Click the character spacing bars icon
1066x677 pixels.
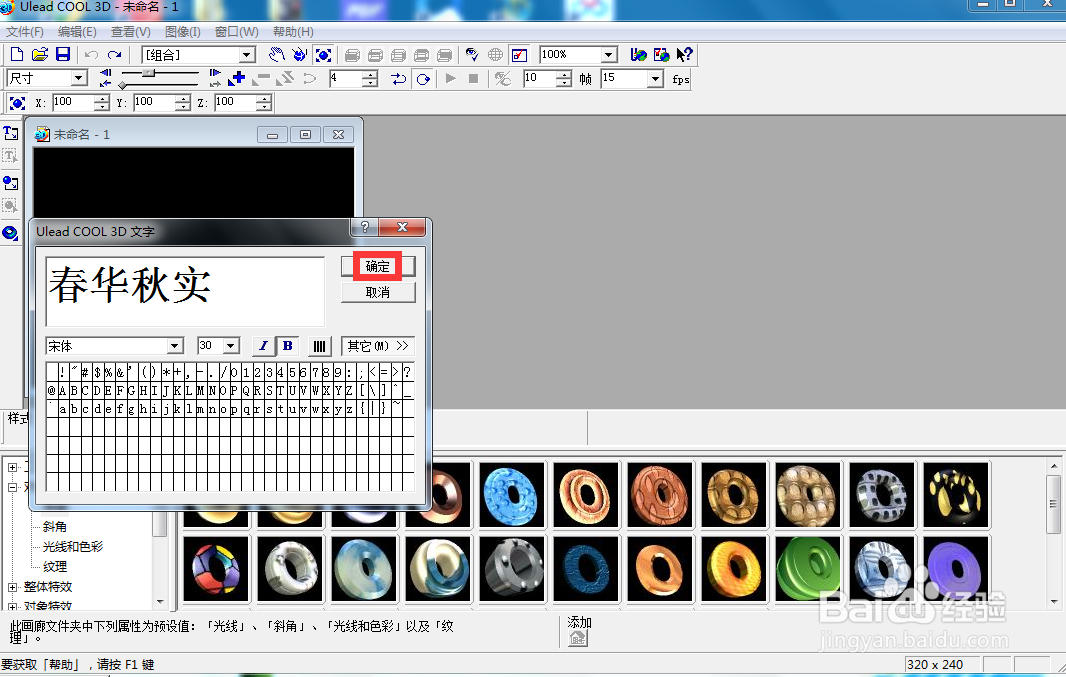coord(319,347)
